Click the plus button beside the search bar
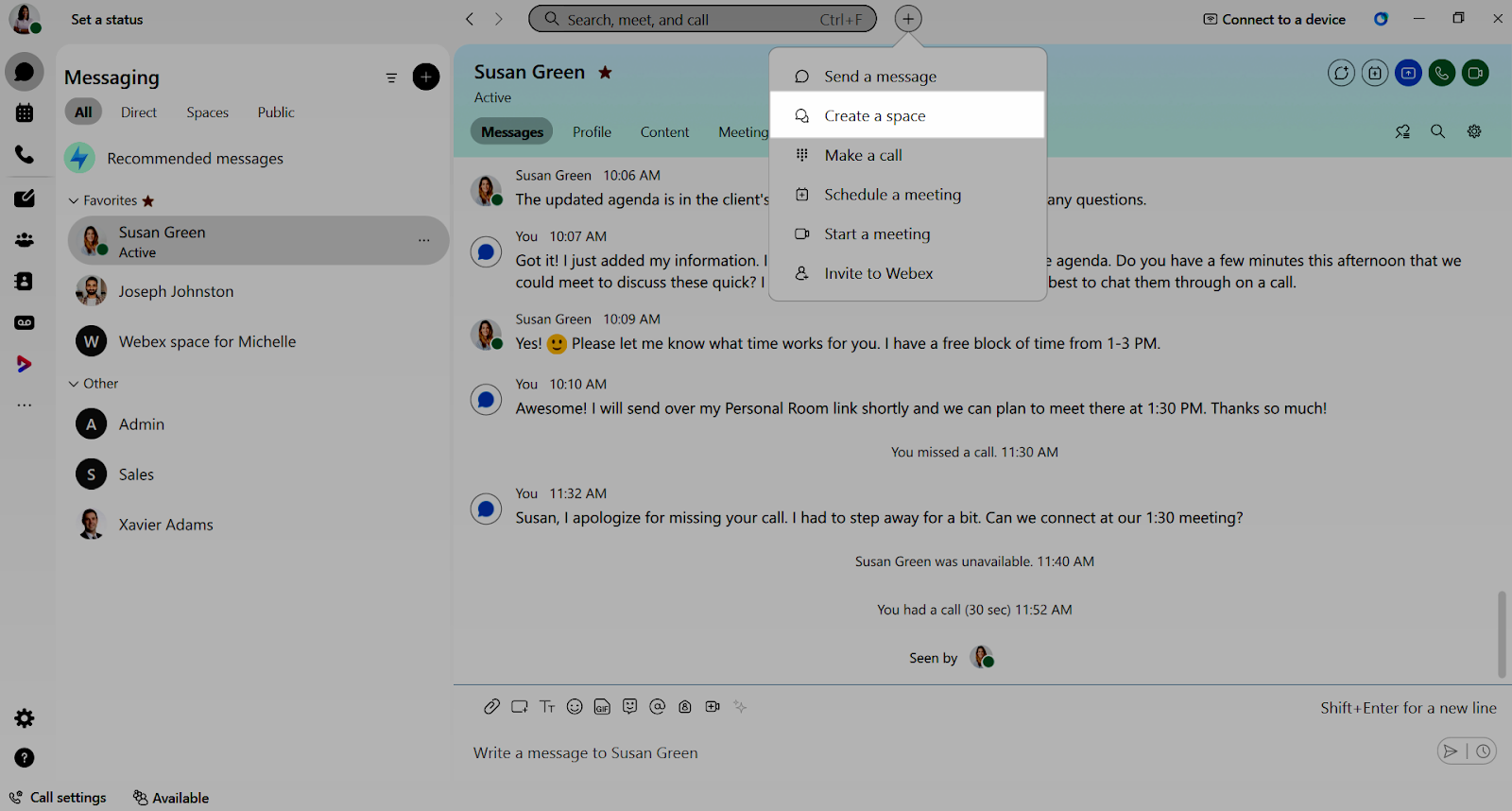Viewport: 1512px width, 811px height. tap(908, 19)
